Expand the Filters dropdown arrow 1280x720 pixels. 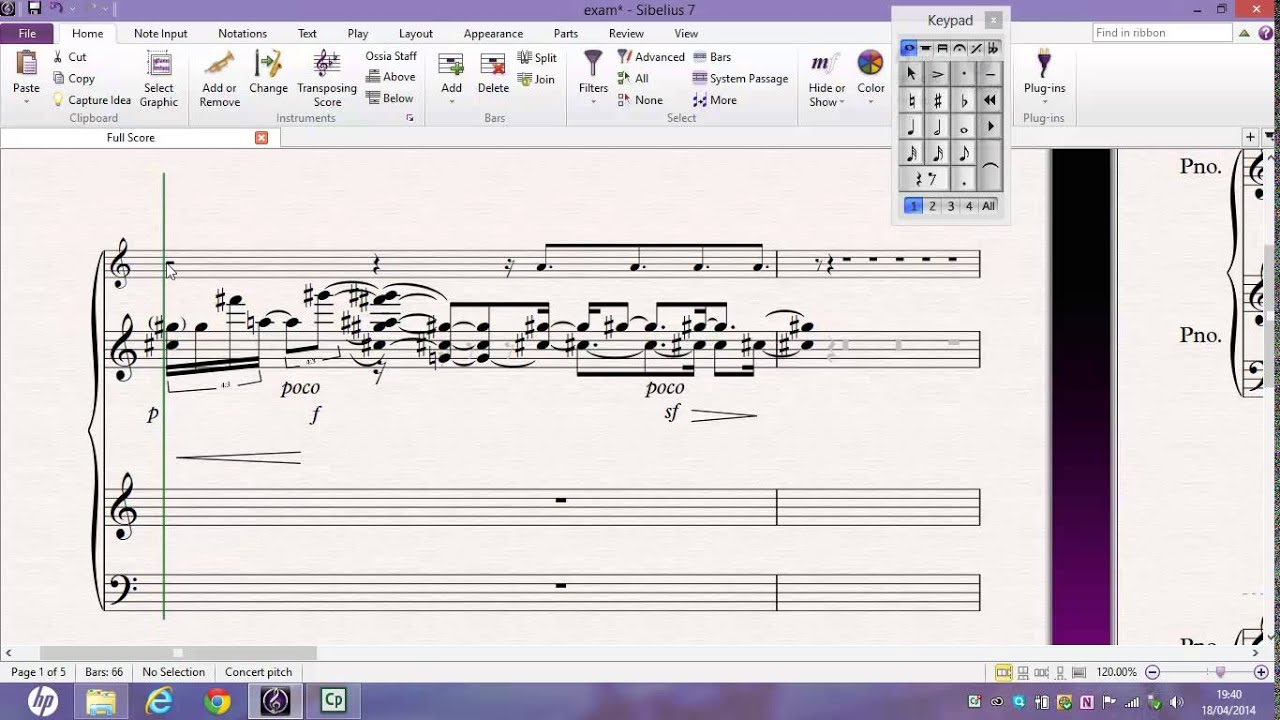593,102
